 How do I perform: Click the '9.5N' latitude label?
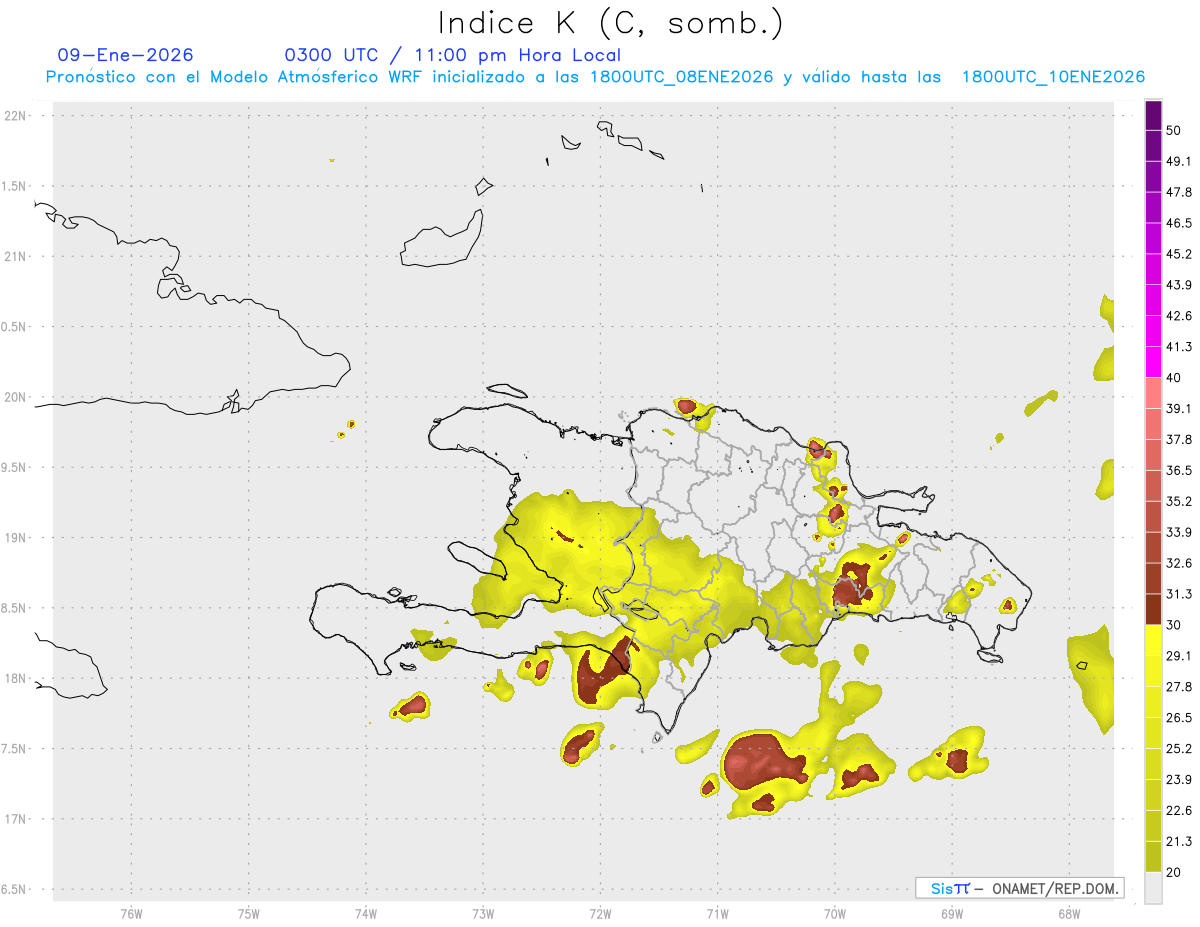(x=15, y=467)
